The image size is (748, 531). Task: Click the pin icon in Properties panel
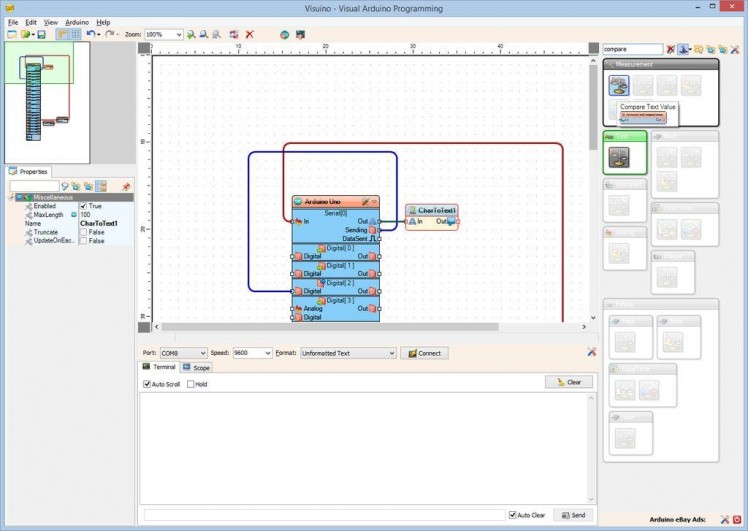[126, 186]
